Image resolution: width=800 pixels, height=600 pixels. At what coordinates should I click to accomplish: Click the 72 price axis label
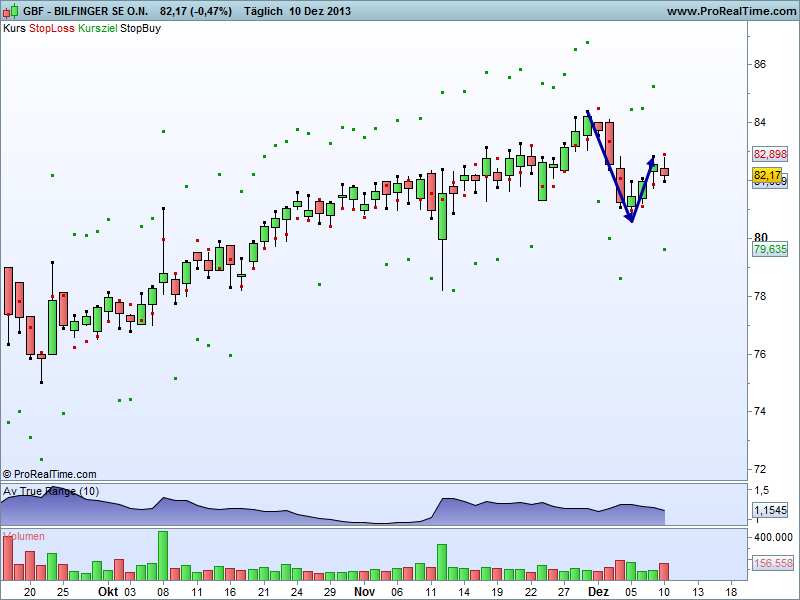tap(760, 469)
